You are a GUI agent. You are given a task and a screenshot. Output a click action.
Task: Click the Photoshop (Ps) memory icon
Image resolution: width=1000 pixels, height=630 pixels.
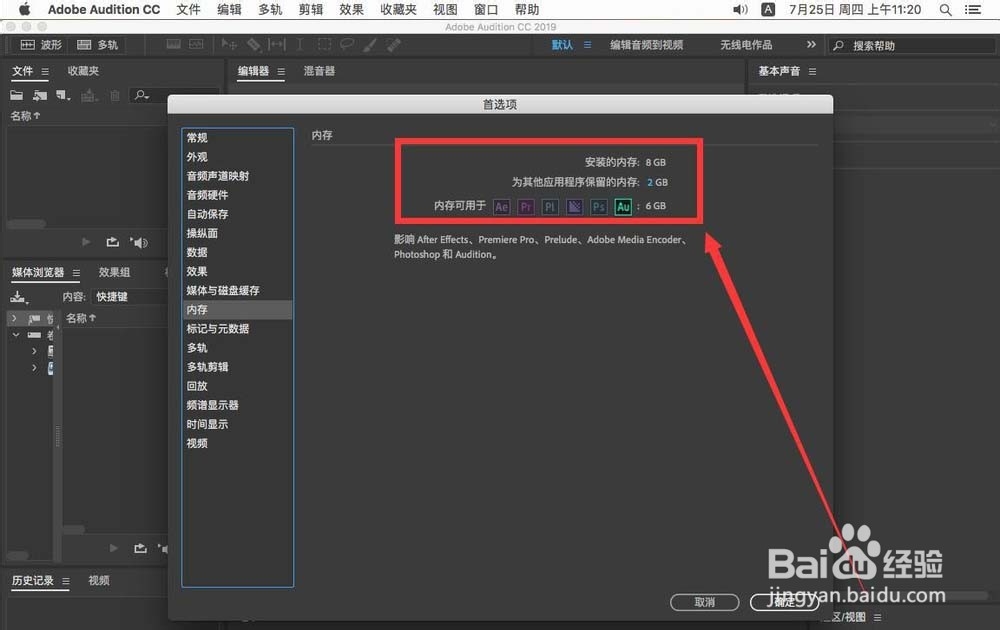pyautogui.click(x=598, y=207)
